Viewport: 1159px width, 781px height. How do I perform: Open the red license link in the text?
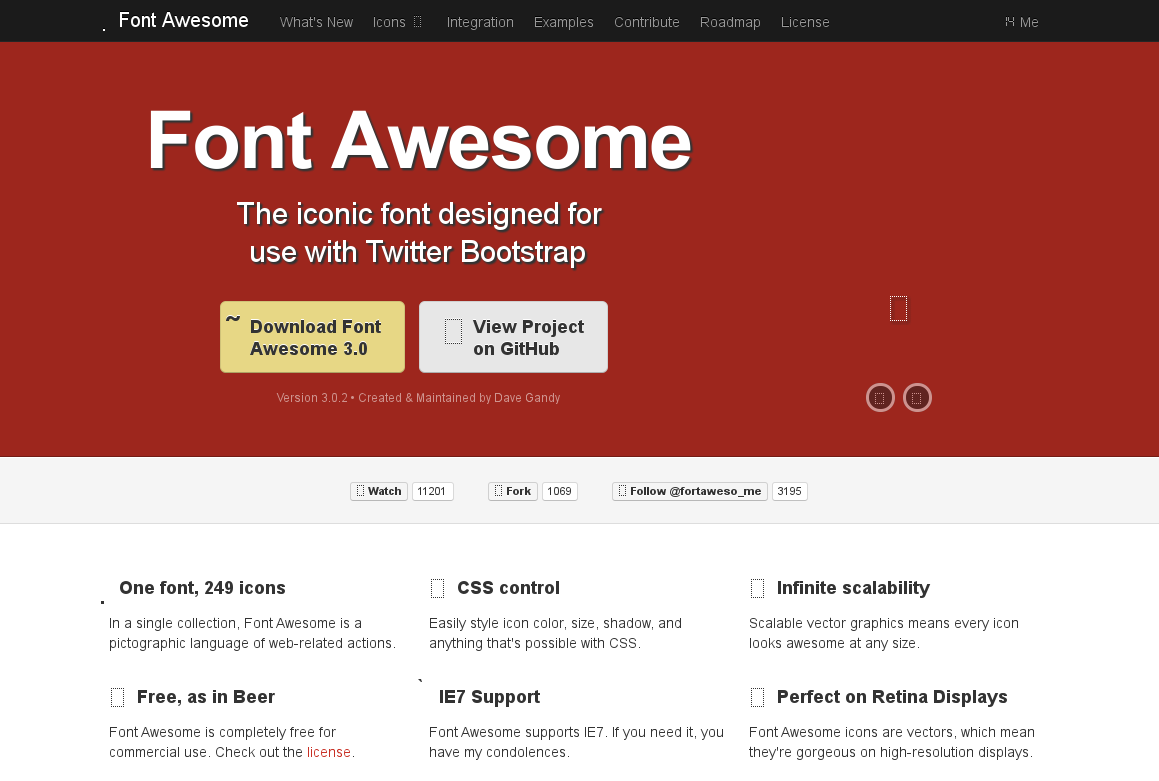[x=329, y=752]
